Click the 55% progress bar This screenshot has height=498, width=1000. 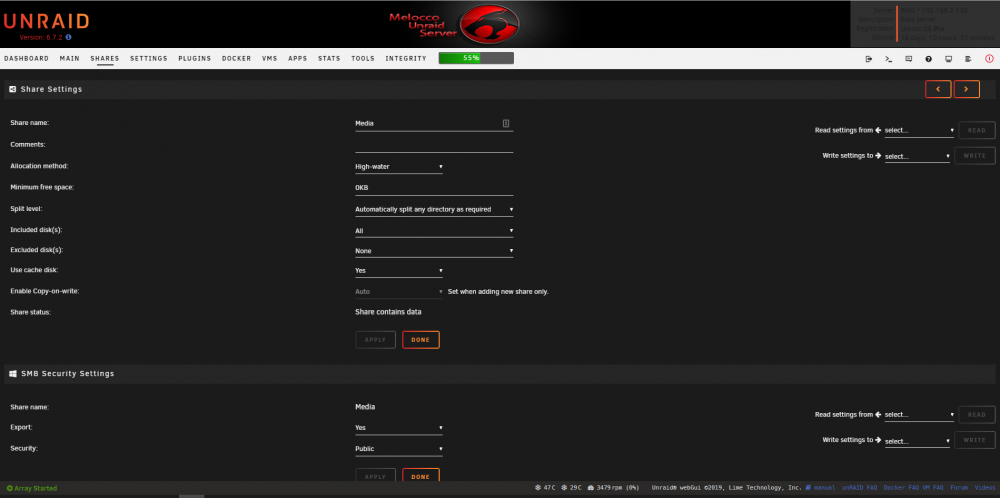(x=476, y=58)
